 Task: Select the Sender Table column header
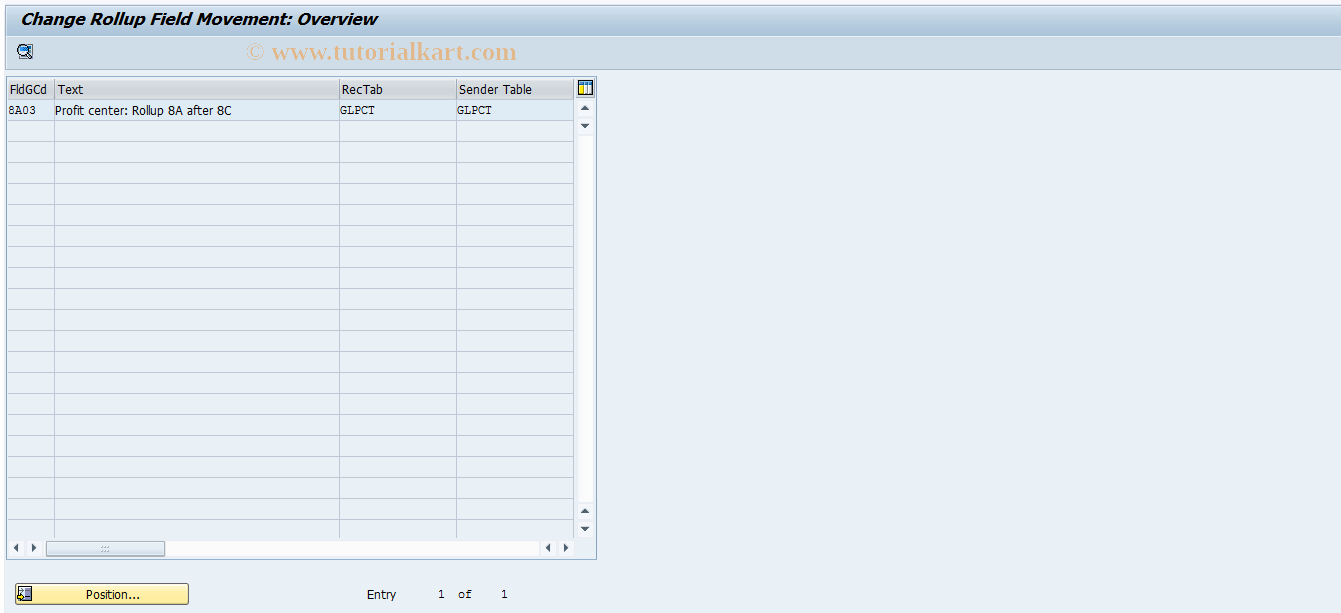click(x=515, y=89)
